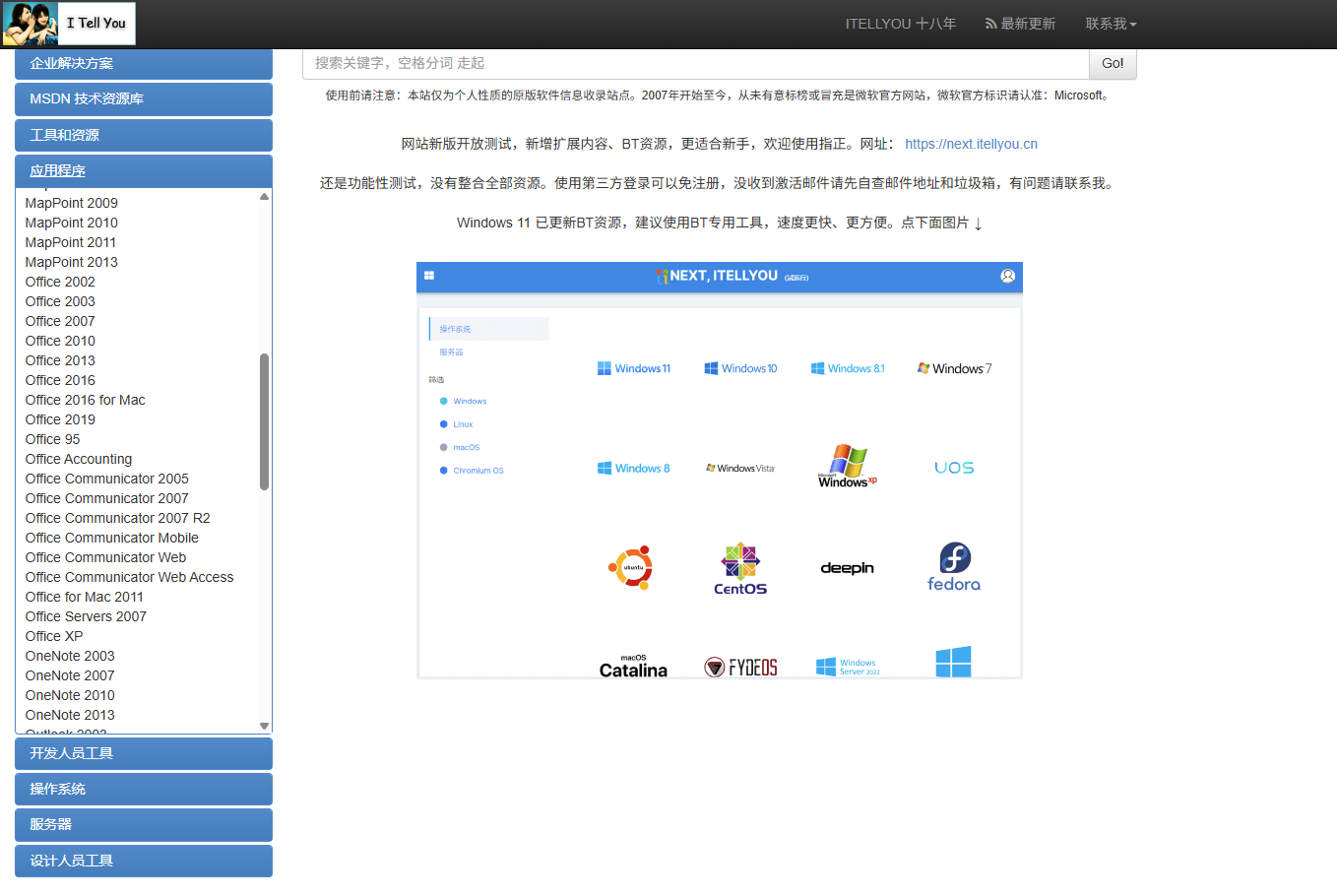The image size is (1337, 896).
Task: Select OneNote 2013 in list
Action: click(x=70, y=715)
